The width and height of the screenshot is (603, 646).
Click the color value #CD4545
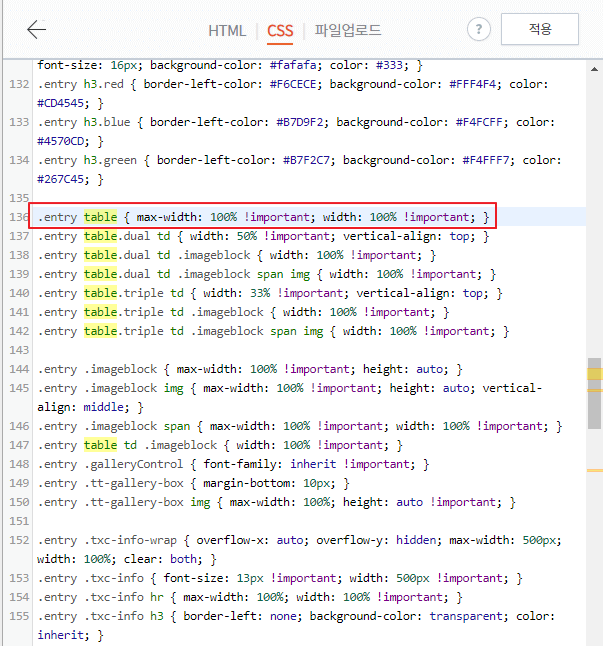(x=60, y=103)
